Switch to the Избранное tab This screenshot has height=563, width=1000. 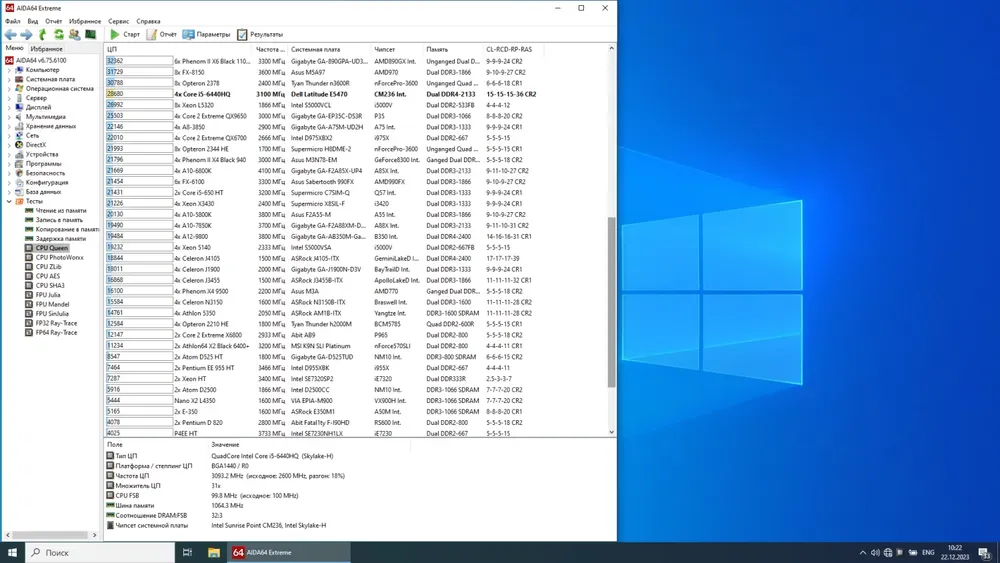coord(46,48)
